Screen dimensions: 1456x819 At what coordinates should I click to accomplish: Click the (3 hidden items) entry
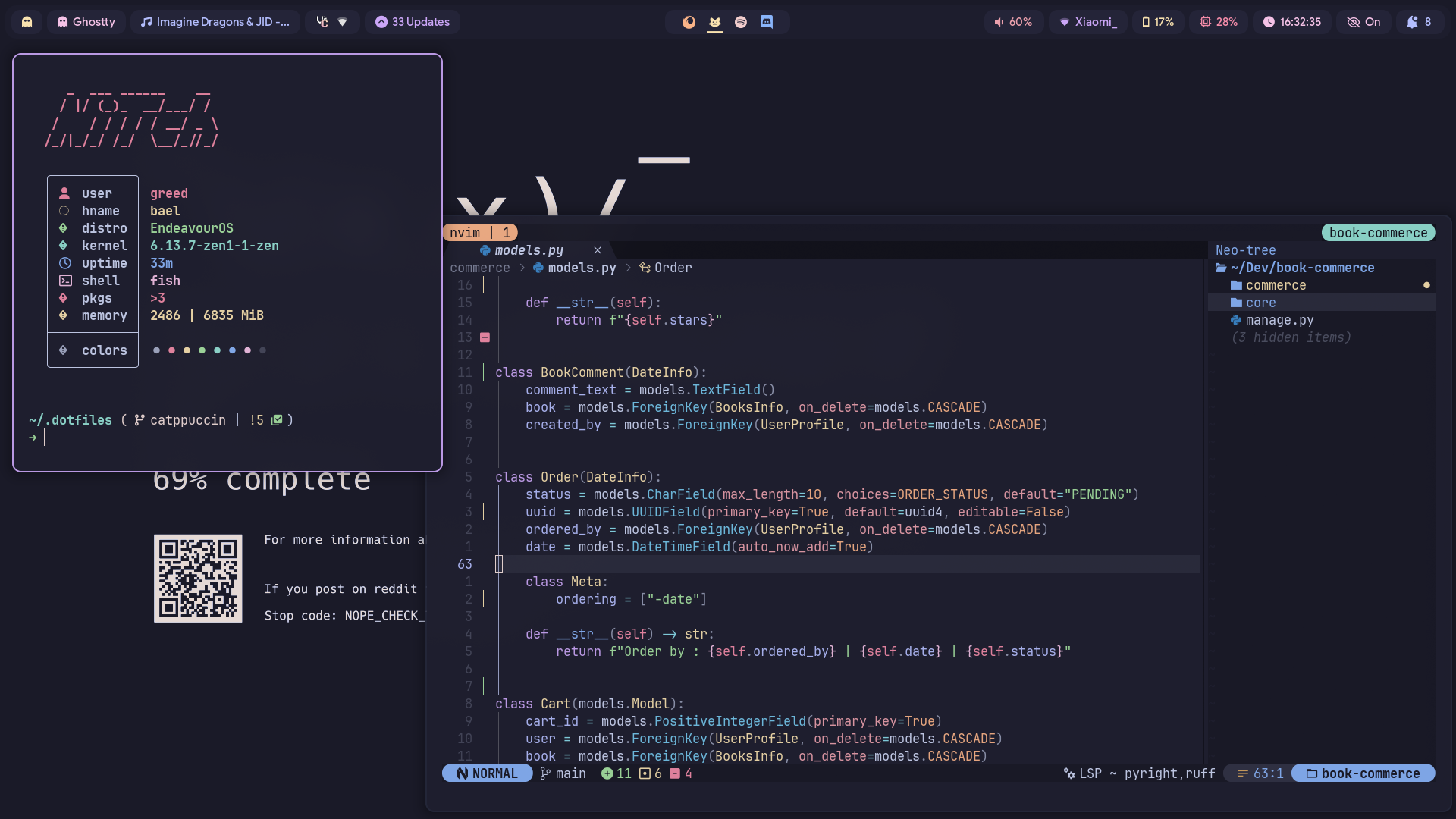click(x=1291, y=337)
